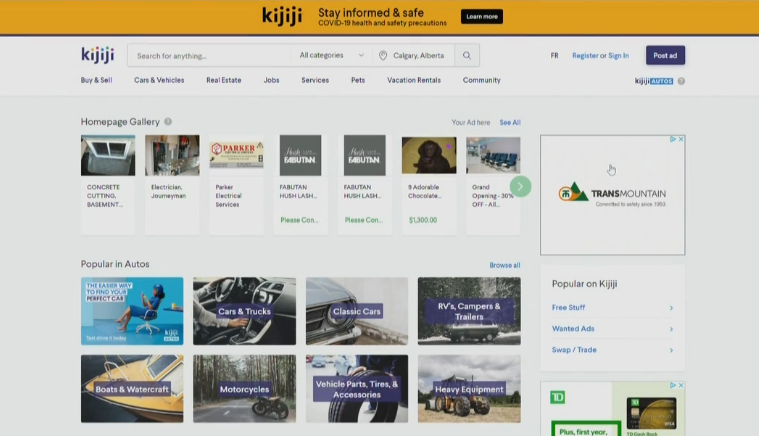The image size is (759, 436).
Task: Open Electrician Journeyman ad thumbnail
Action: [172, 155]
